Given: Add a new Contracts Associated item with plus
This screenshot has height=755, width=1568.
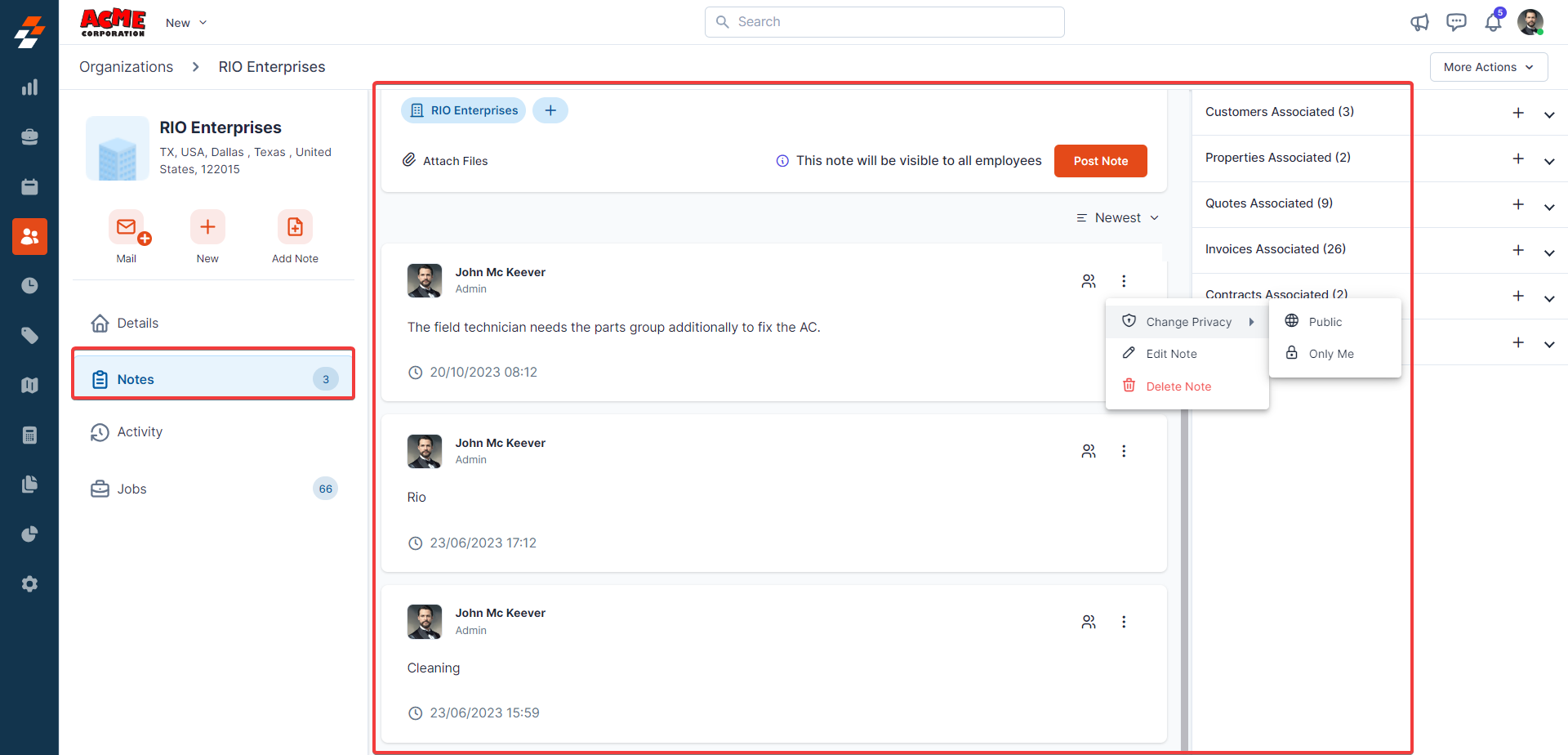Looking at the screenshot, I should click(1518, 296).
